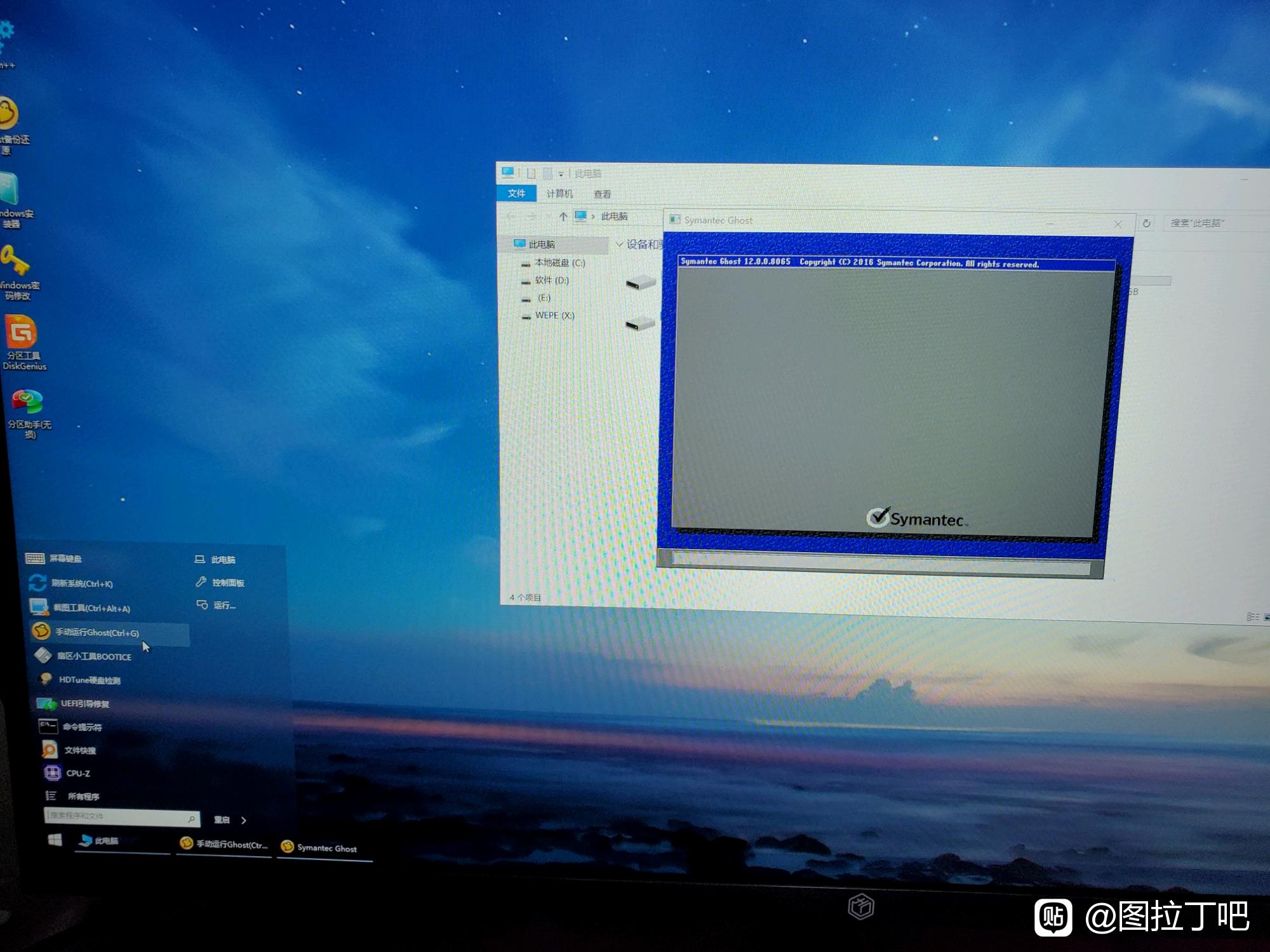Open 分区助手(无损) desktop icon
The image size is (1270, 952).
(28, 413)
